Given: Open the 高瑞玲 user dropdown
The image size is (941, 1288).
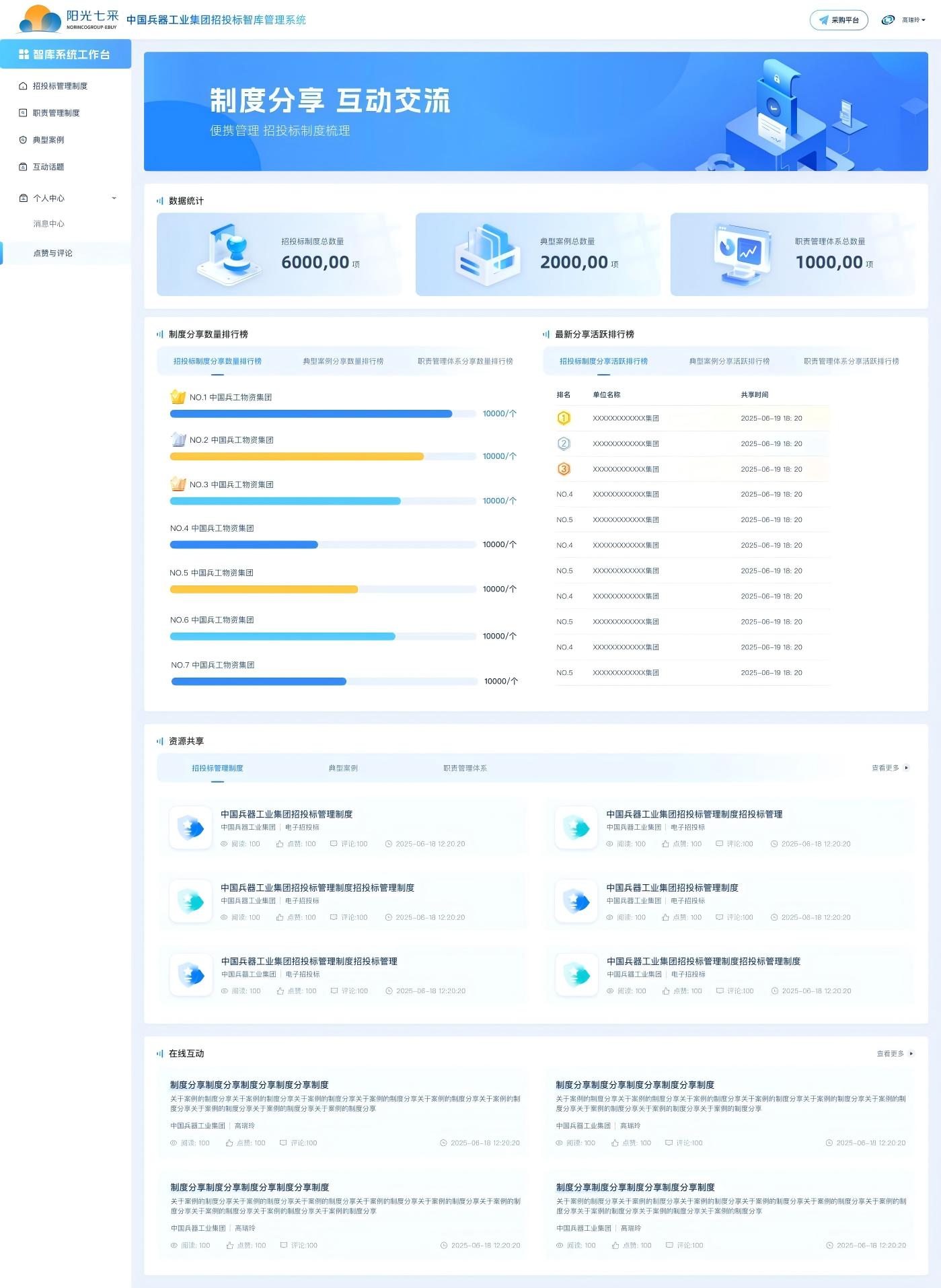Looking at the screenshot, I should tap(913, 20).
